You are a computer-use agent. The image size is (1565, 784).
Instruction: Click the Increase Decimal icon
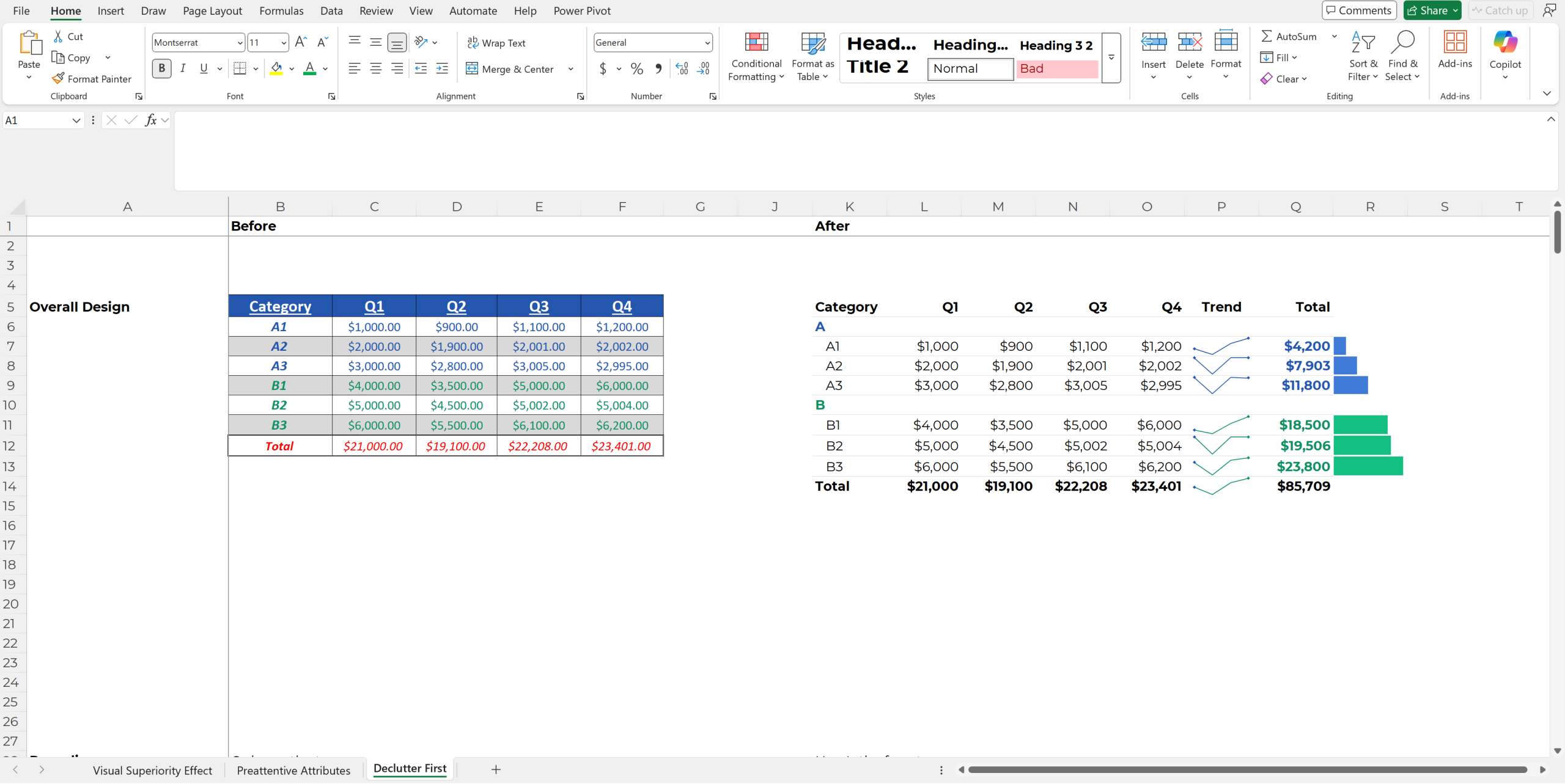point(682,68)
